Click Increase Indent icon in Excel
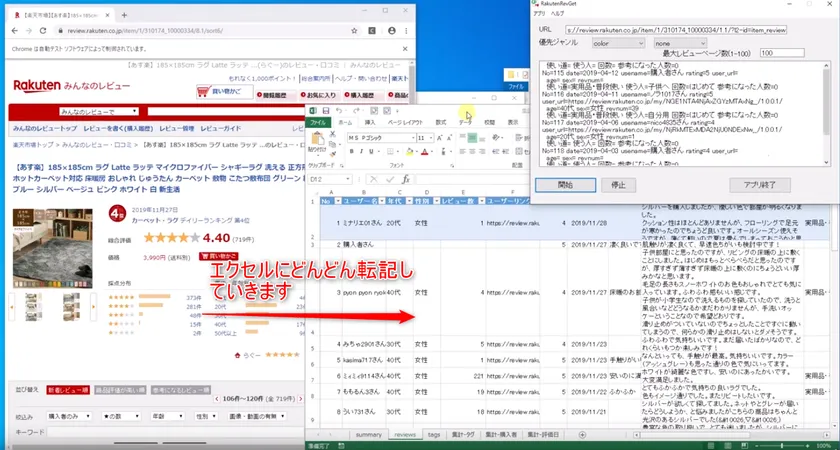 click(506, 152)
